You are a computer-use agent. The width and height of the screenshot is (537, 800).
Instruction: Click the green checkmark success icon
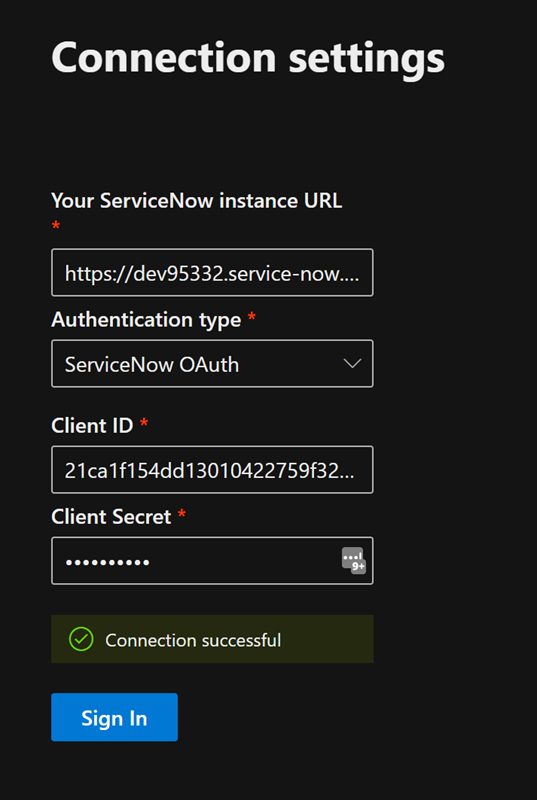click(x=81, y=639)
